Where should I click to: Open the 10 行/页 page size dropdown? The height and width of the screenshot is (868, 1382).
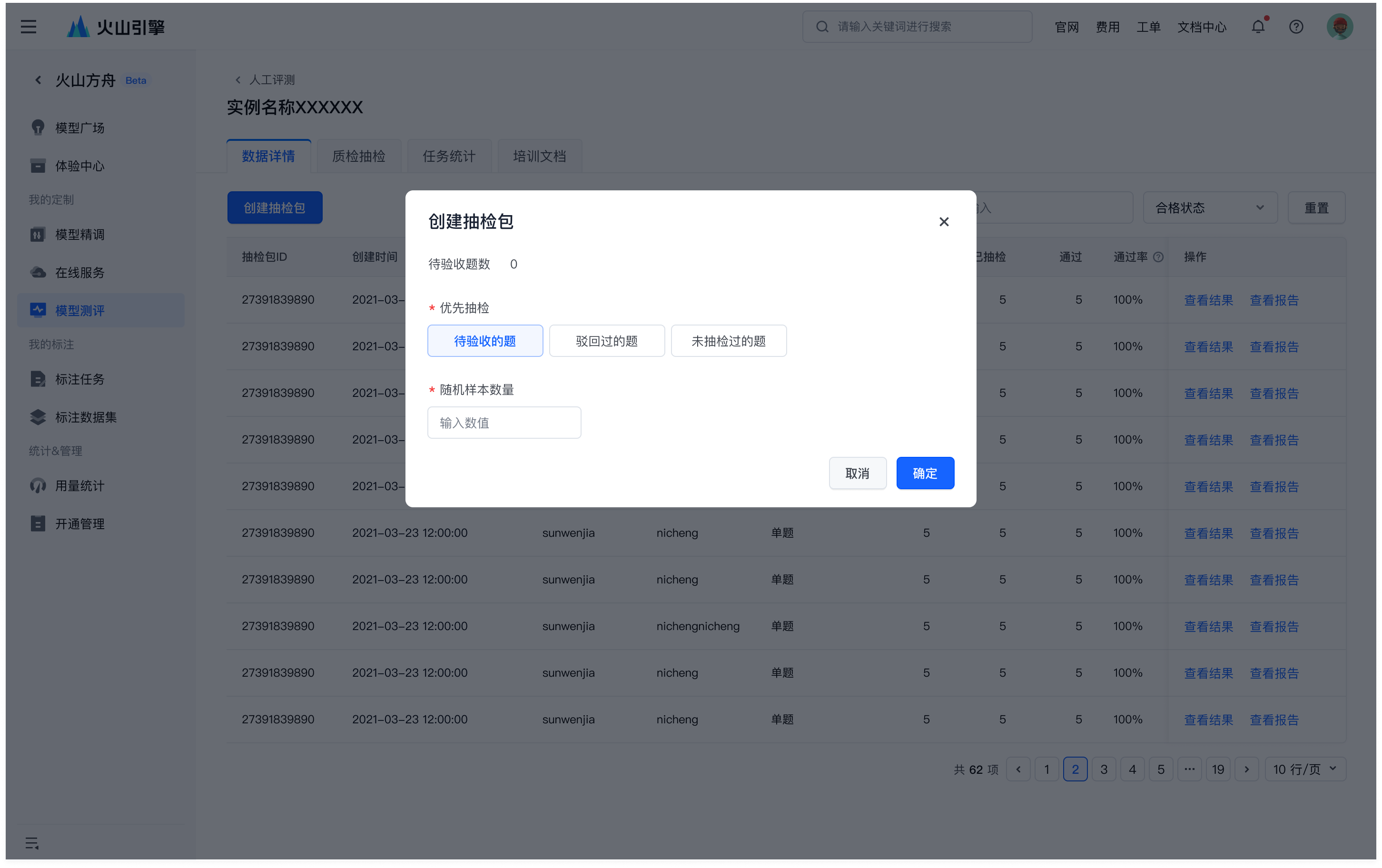1305,769
